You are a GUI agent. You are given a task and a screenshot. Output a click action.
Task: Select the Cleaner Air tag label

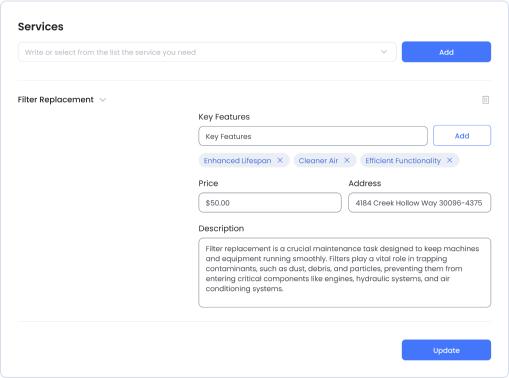tap(318, 161)
